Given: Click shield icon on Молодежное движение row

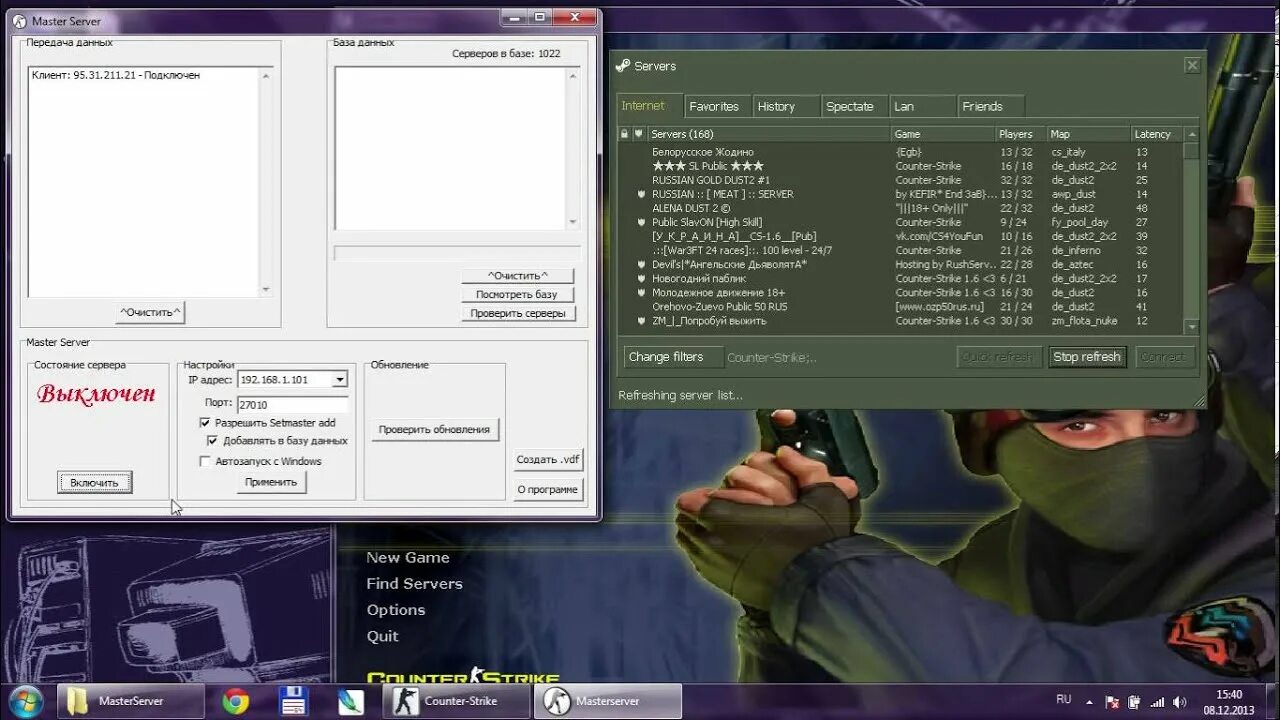Looking at the screenshot, I should [x=641, y=292].
